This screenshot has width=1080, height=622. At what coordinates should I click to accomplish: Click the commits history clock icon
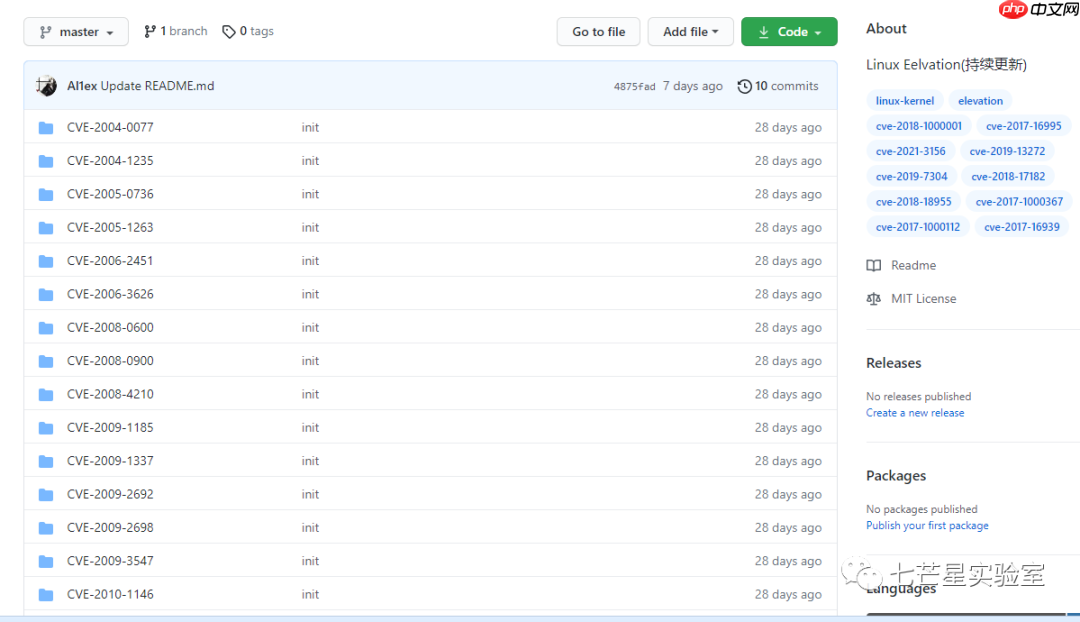click(x=745, y=86)
